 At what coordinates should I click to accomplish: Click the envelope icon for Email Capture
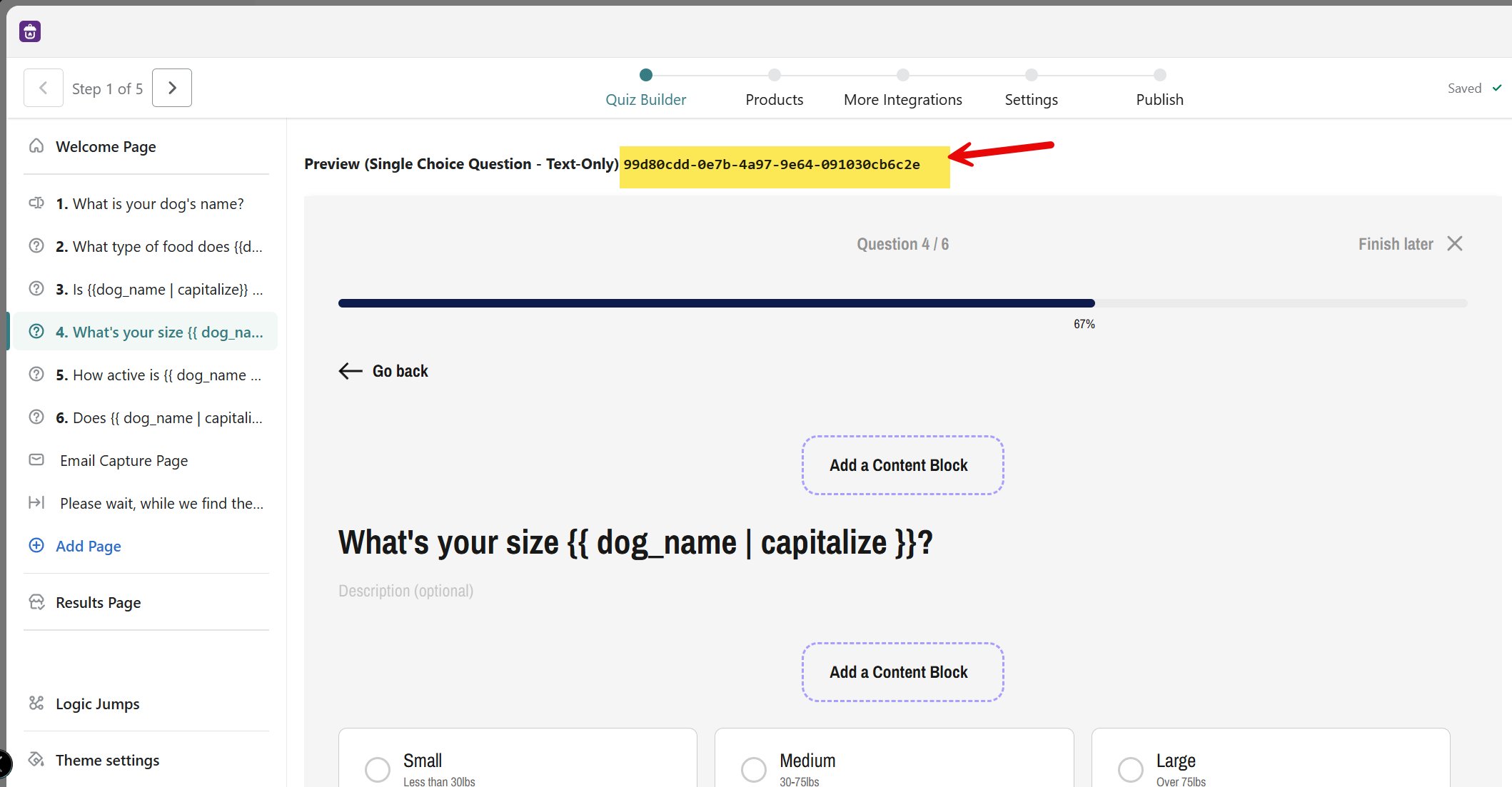(x=36, y=459)
